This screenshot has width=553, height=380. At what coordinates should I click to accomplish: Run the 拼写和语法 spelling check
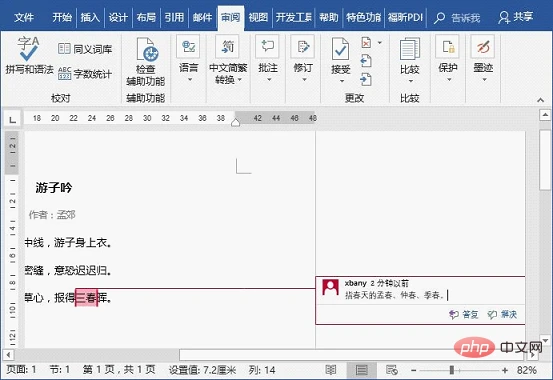pyautogui.click(x=29, y=55)
